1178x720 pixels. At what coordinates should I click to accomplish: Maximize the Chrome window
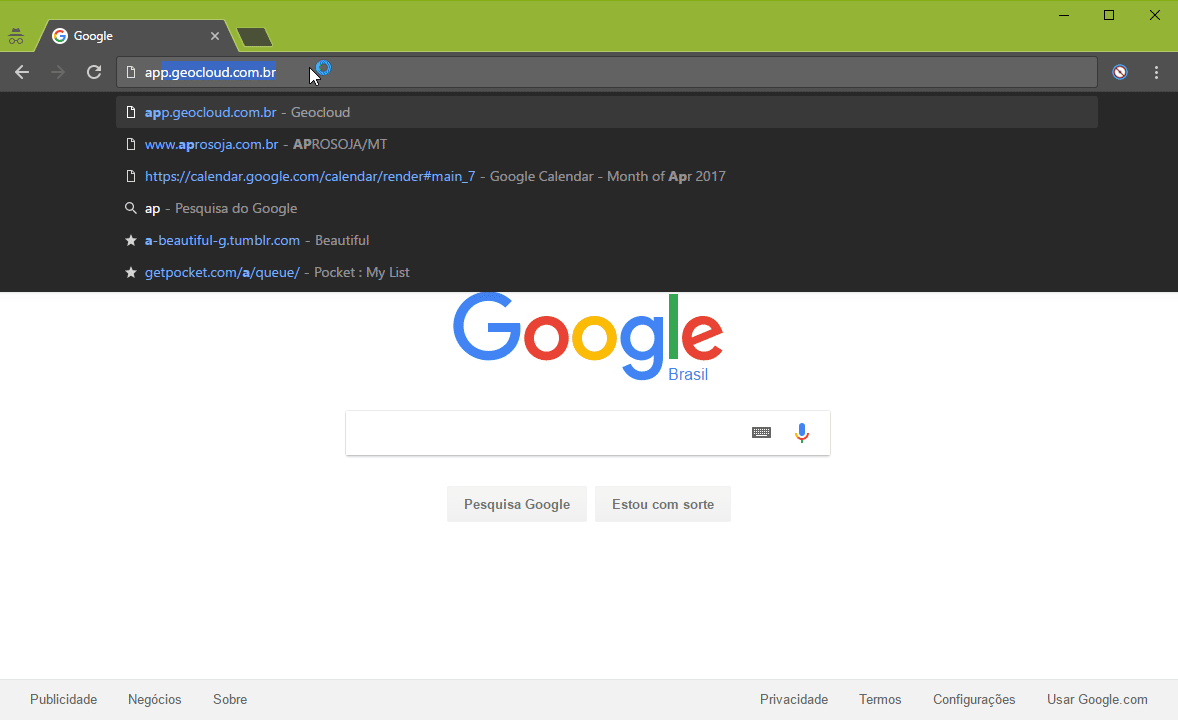pos(1109,15)
